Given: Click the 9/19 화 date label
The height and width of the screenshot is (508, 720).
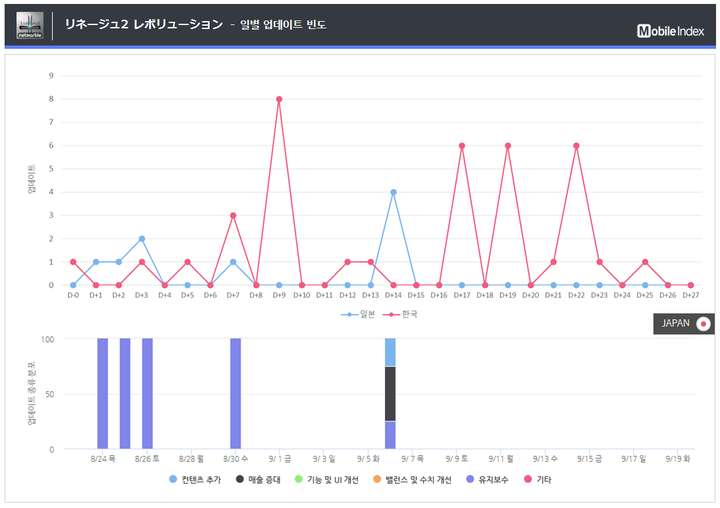Looking at the screenshot, I should click(678, 459).
